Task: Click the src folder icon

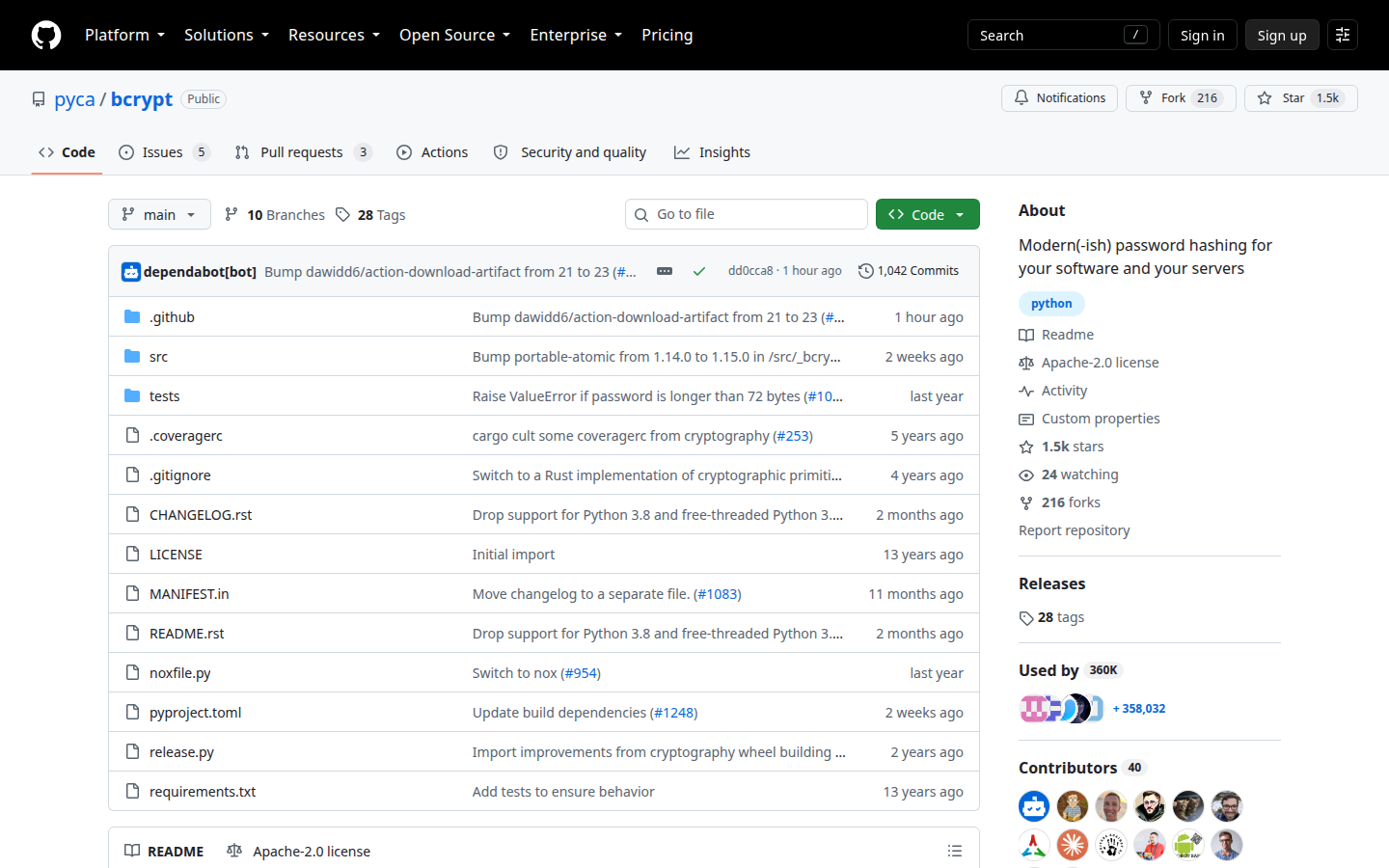Action: (132, 356)
